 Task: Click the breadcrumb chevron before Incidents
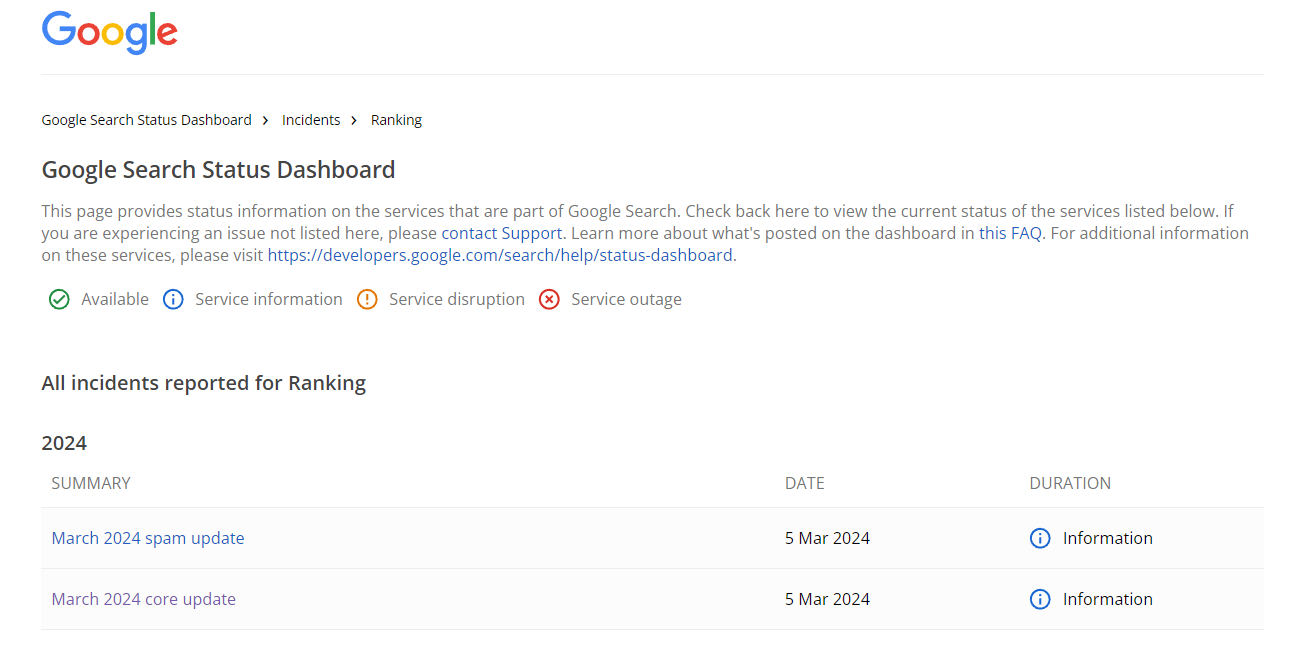[x=266, y=120]
